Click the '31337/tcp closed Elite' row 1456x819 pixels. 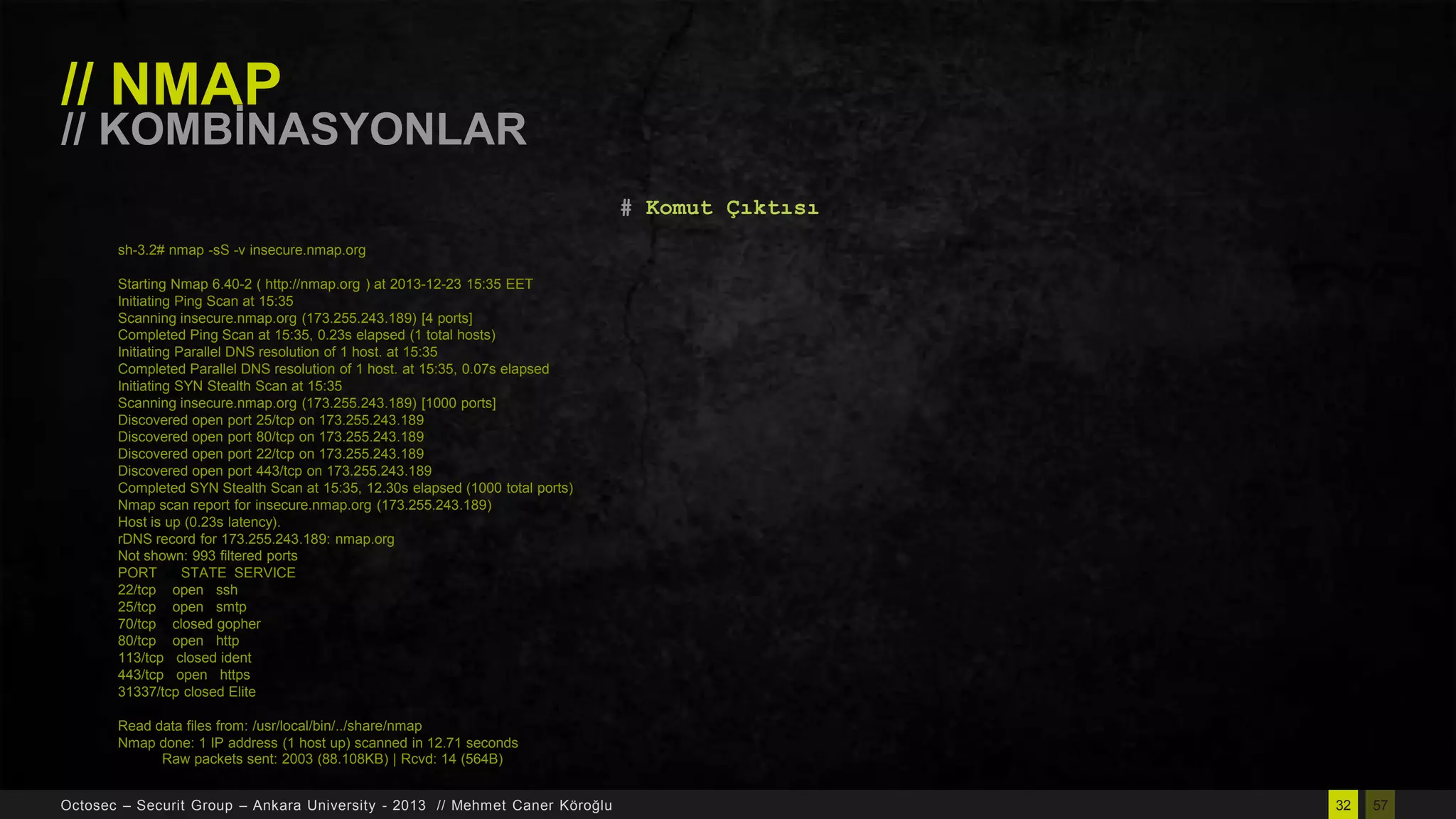187,692
